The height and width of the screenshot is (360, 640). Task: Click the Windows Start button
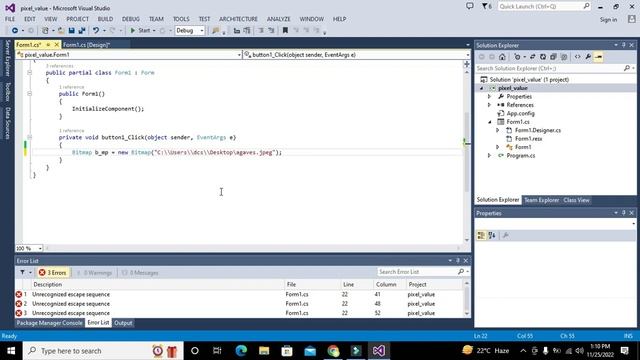pyautogui.click(x=11, y=351)
